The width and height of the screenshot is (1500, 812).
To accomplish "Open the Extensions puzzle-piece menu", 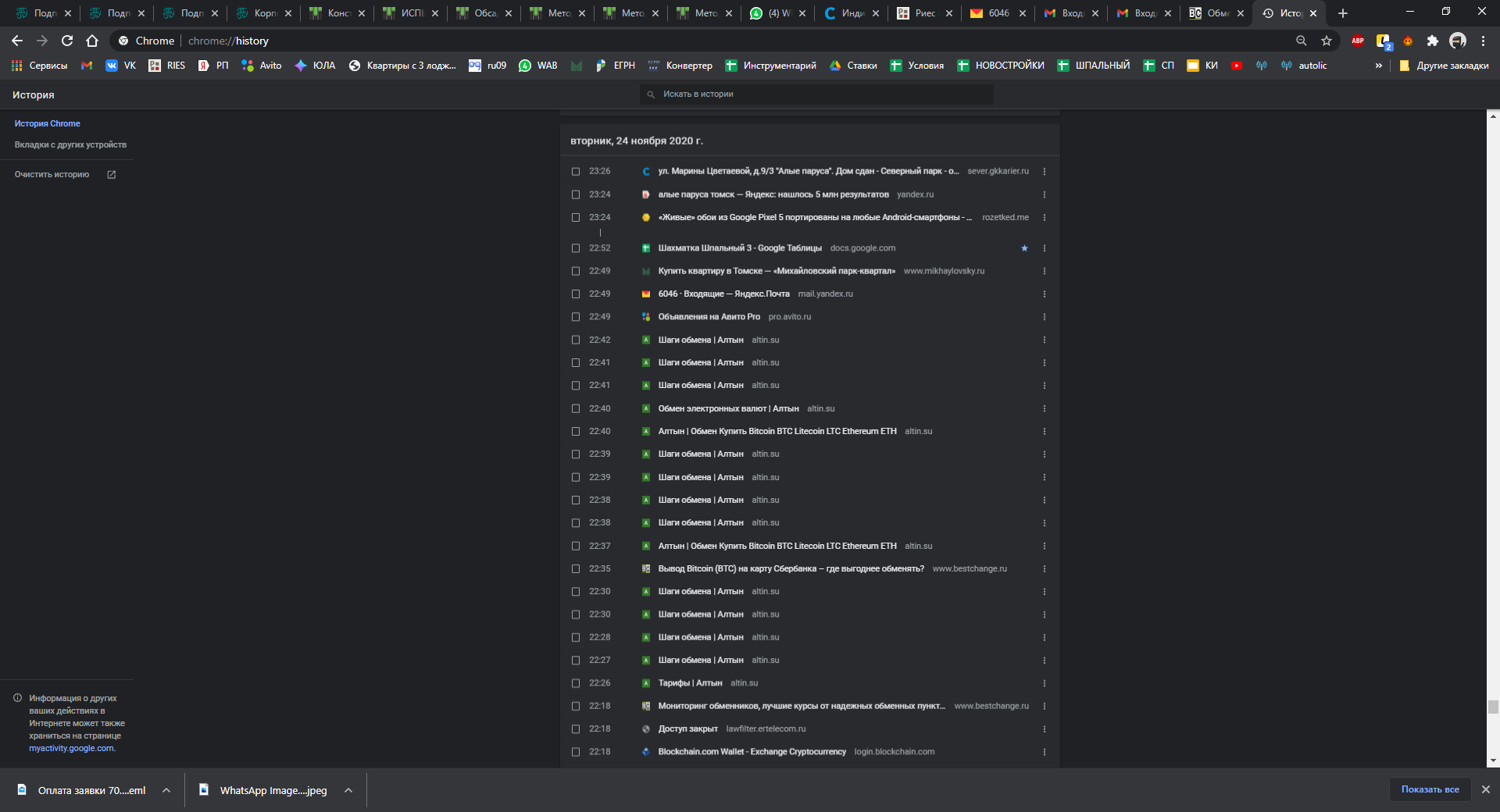I will pos(1433,41).
